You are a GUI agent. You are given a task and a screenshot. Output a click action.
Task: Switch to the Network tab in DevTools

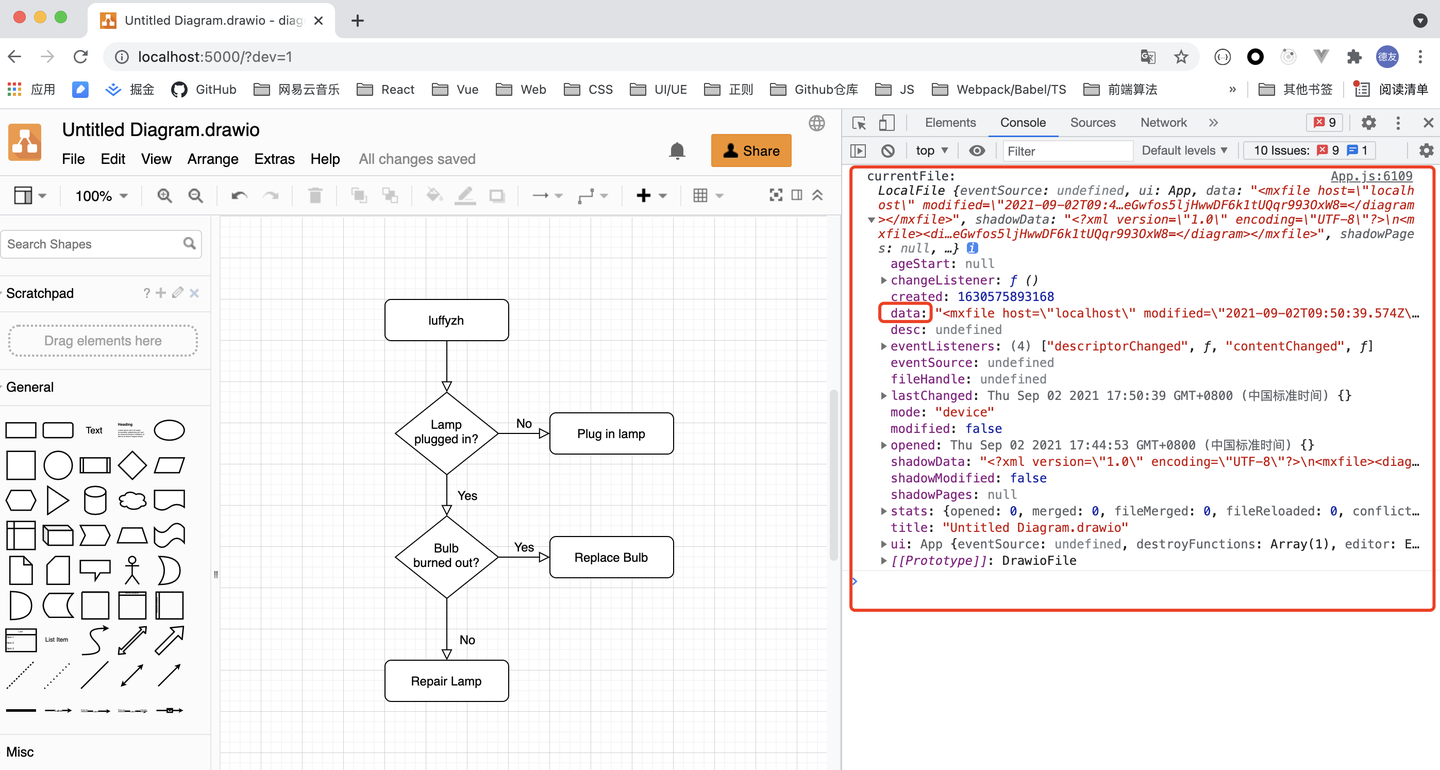tap(1164, 123)
